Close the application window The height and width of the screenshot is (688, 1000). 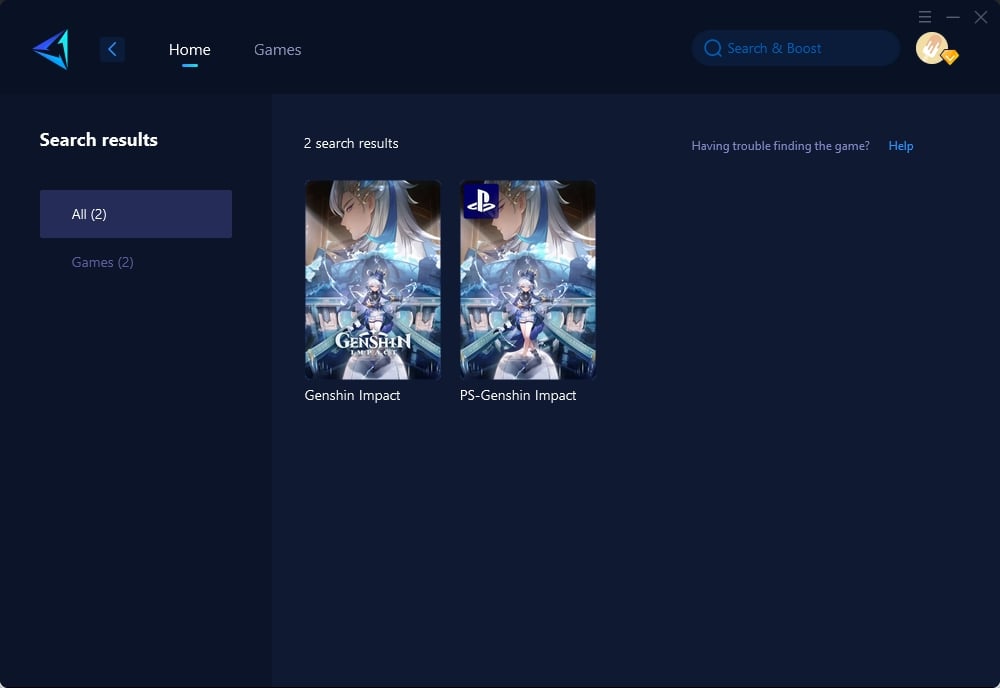pyautogui.click(x=981, y=17)
